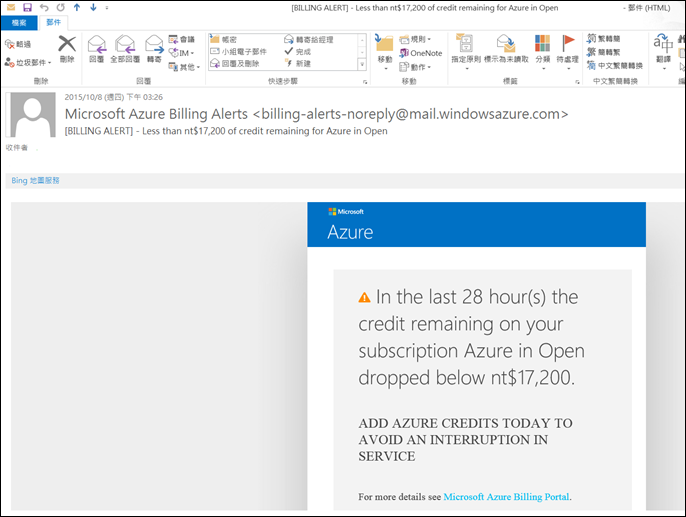Screen dimensions: 686x517
Task: Click the Done (完成) quick step
Action: 302,52
